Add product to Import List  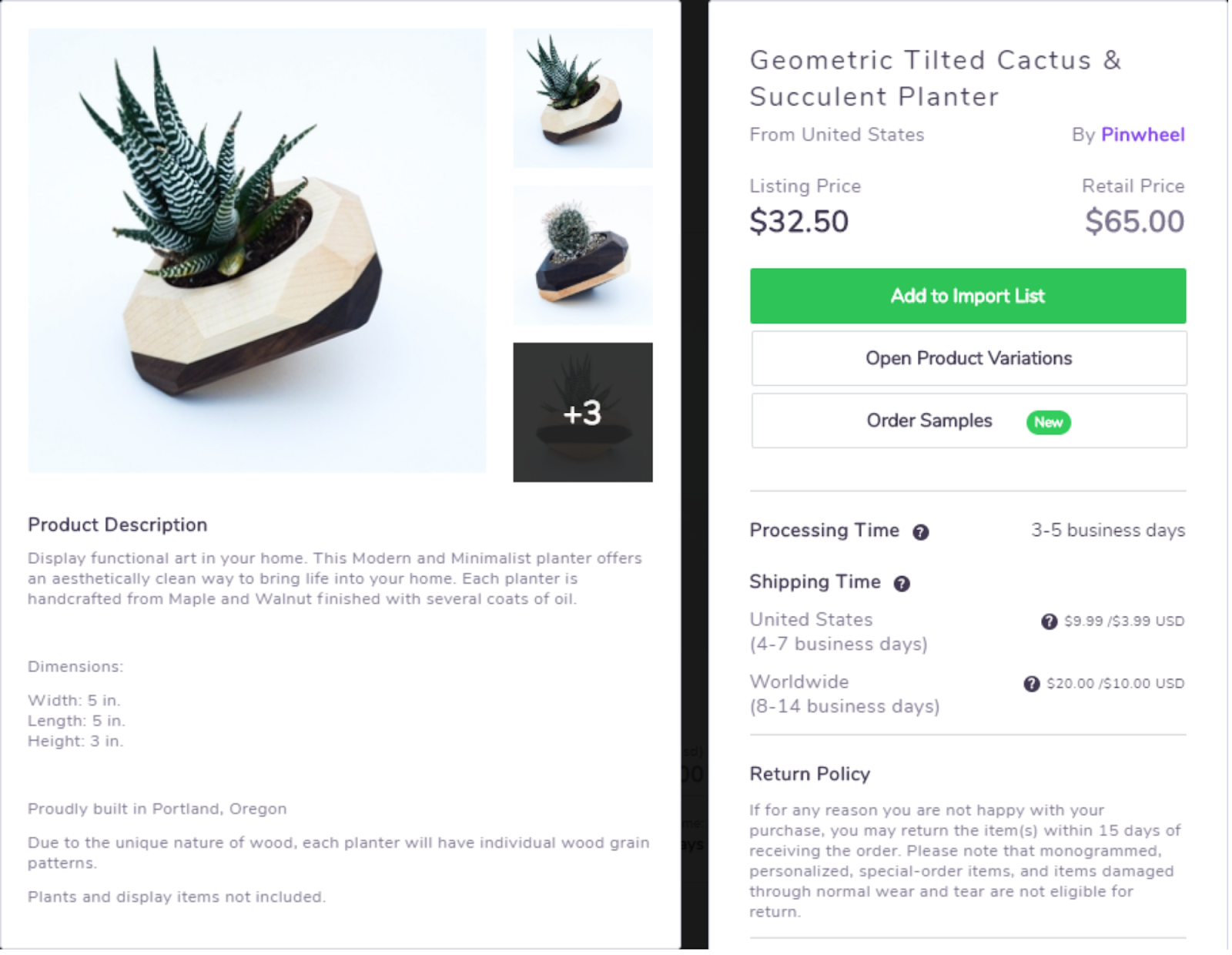click(x=968, y=296)
